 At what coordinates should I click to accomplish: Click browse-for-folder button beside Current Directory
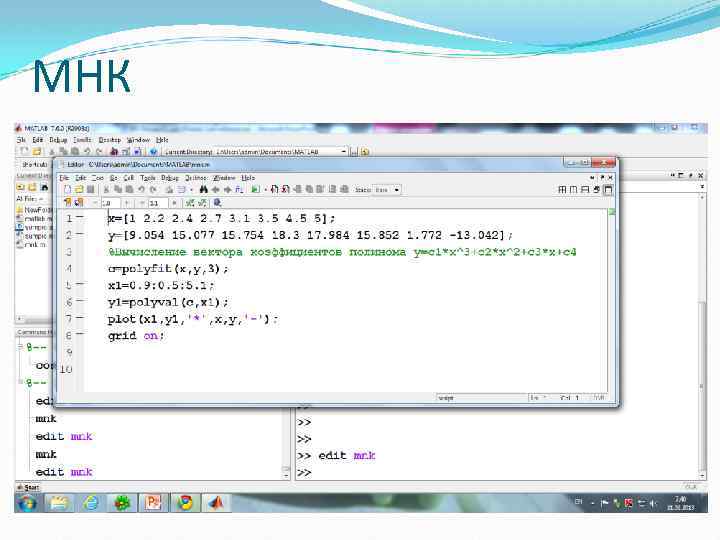pos(354,152)
